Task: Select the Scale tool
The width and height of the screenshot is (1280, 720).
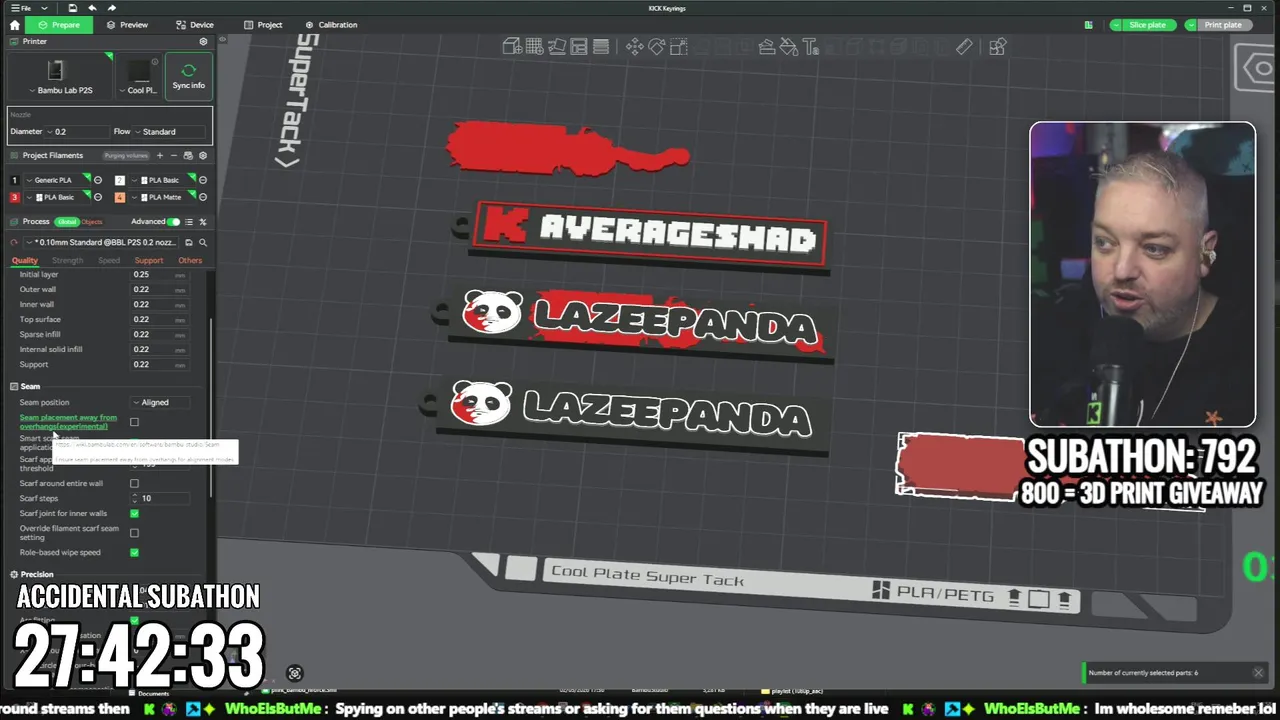Action: tap(679, 46)
